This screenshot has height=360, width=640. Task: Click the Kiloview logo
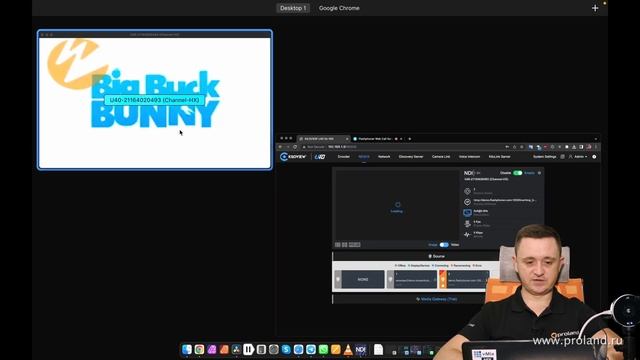pyautogui.click(x=293, y=157)
